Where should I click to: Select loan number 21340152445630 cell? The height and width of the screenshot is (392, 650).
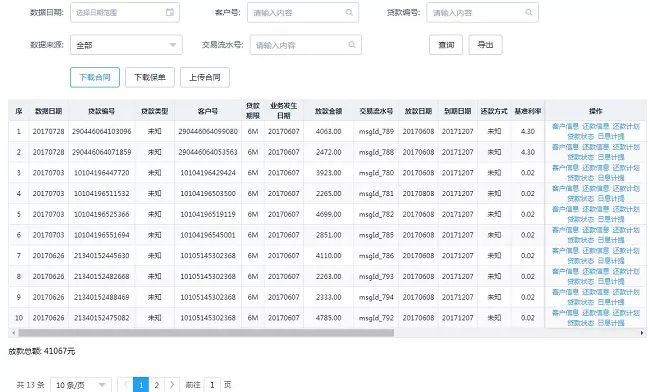click(x=102, y=256)
